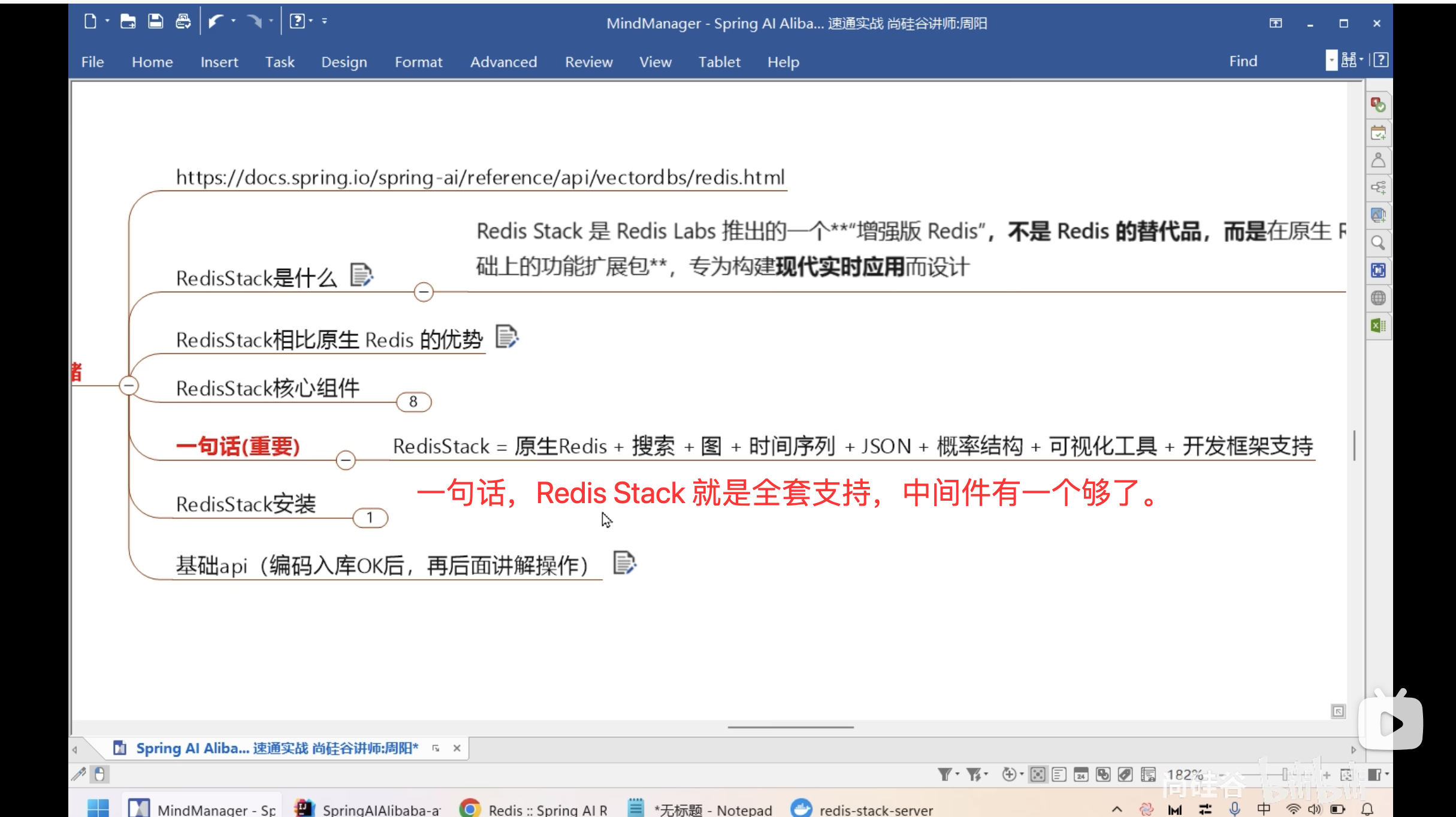Open the Search panel in the right sidebar
Image resolution: width=1456 pixels, height=817 pixels.
[1379, 243]
